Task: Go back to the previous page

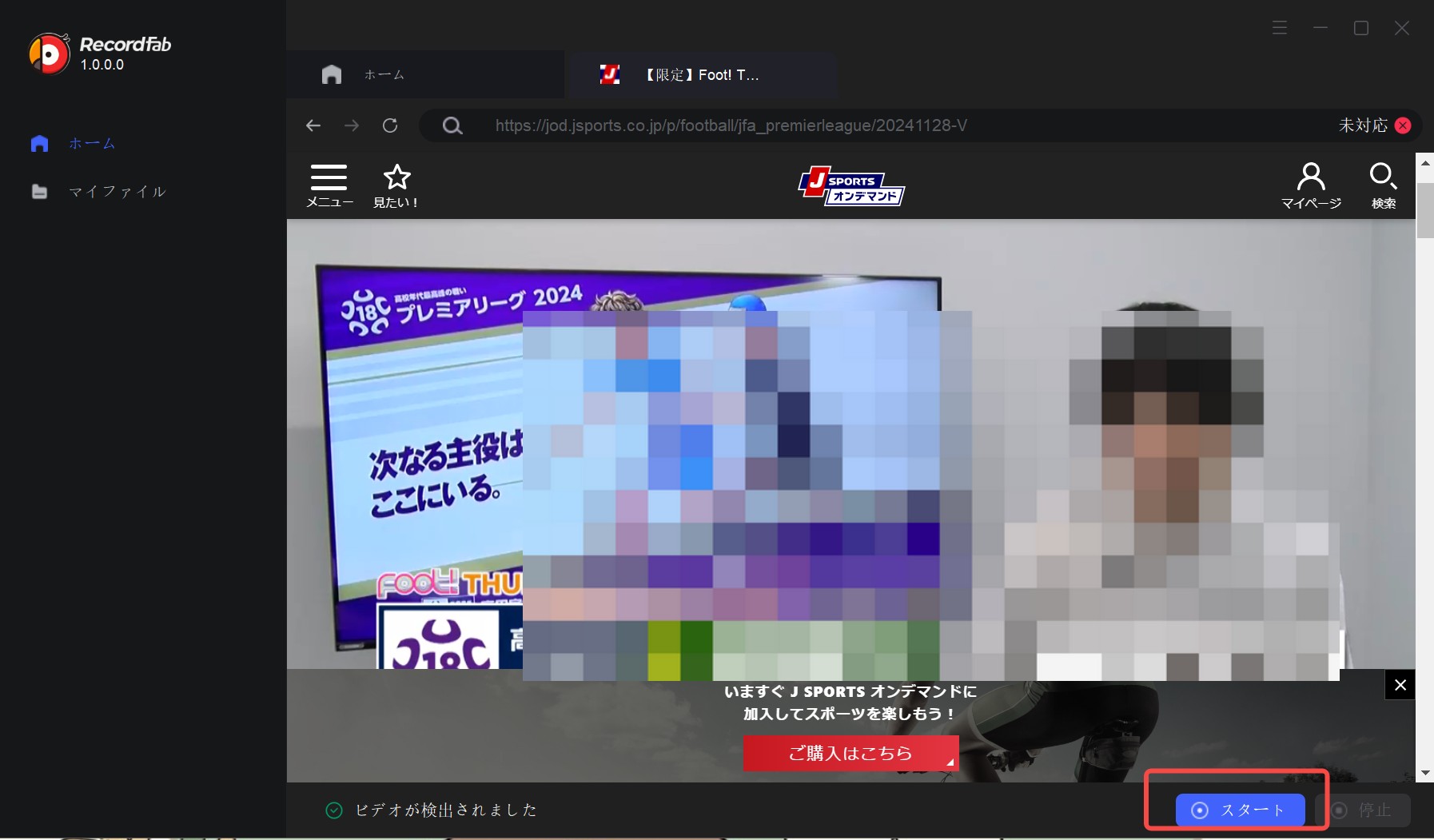Action: click(x=313, y=125)
